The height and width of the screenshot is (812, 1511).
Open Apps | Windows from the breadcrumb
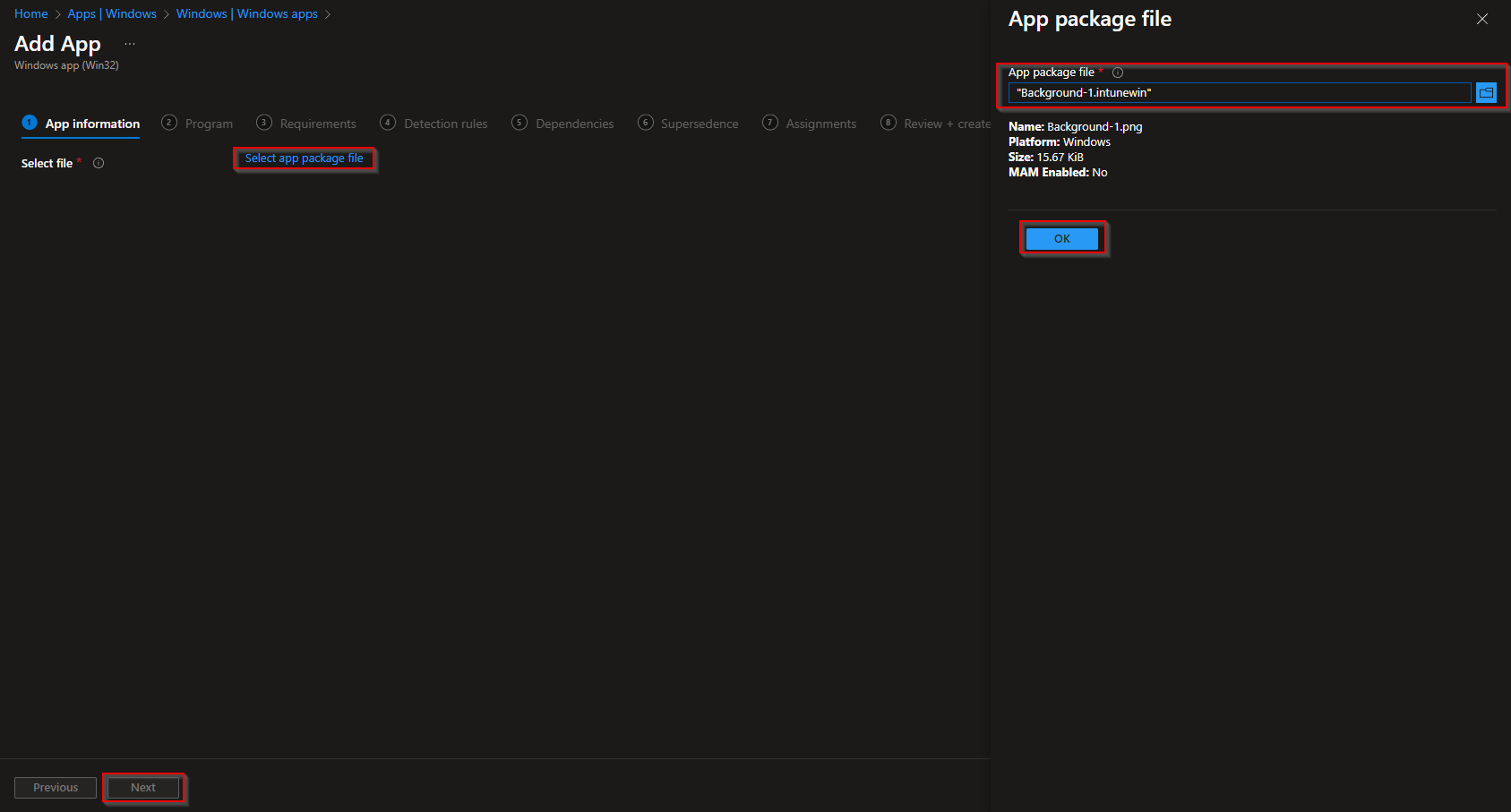tap(111, 13)
